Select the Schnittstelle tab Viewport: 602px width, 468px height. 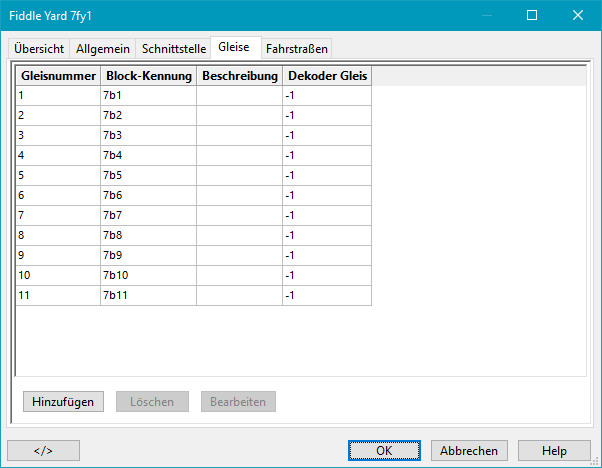click(174, 48)
